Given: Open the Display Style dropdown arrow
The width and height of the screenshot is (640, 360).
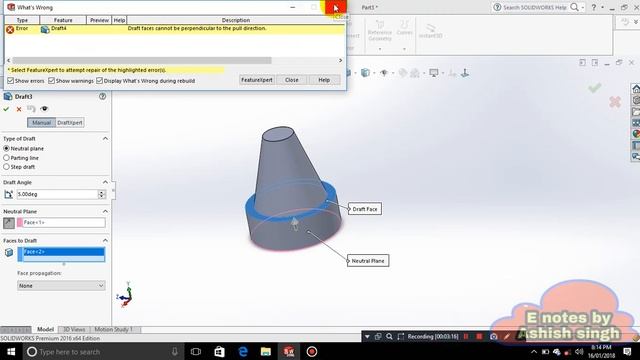Looking at the screenshot, I should click(x=373, y=73).
